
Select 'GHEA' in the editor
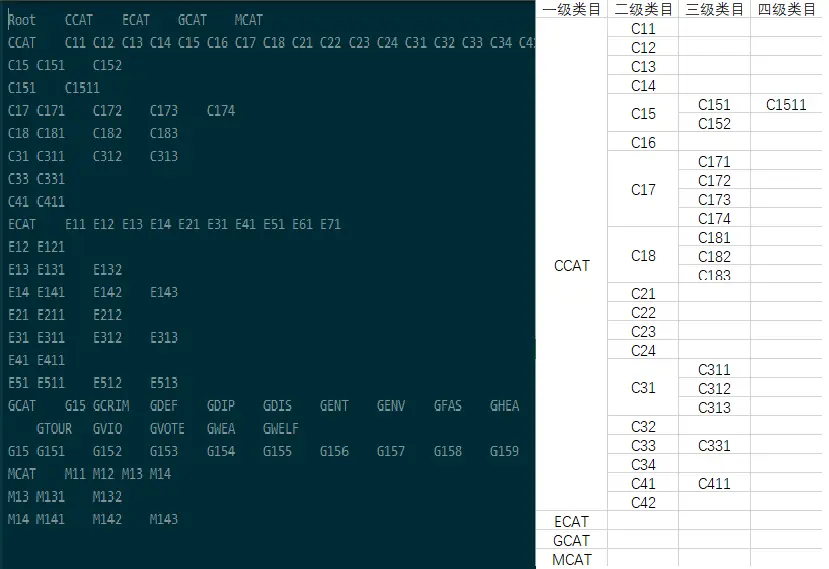tap(504, 406)
